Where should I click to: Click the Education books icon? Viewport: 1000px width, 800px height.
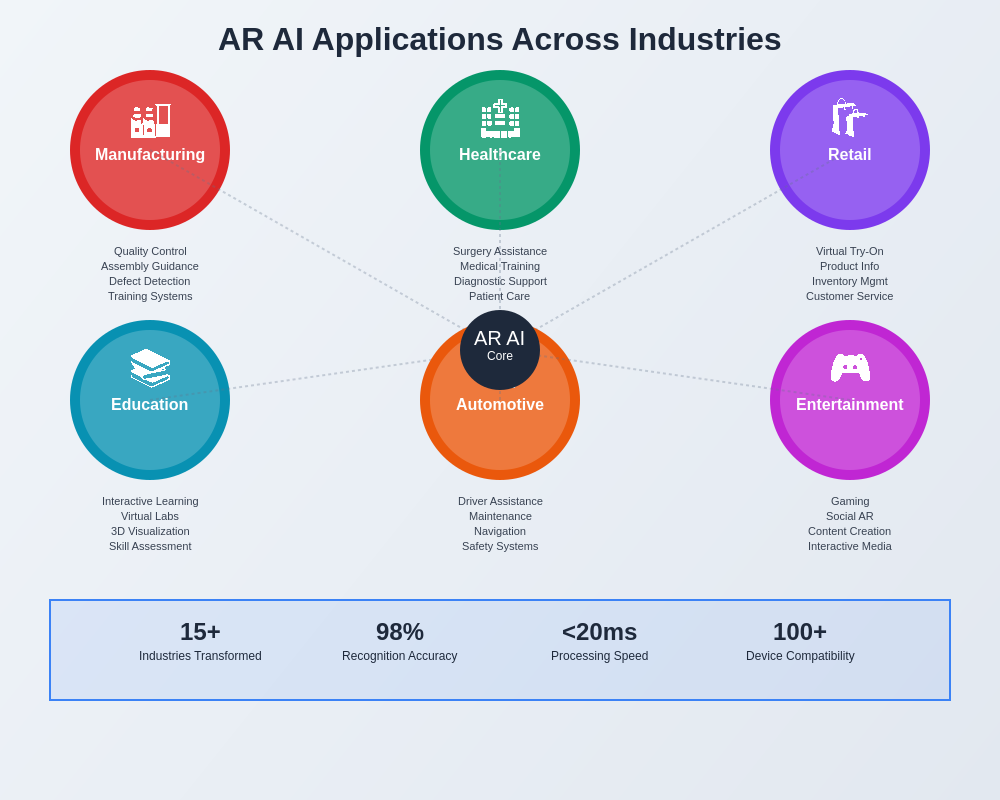(x=150, y=369)
